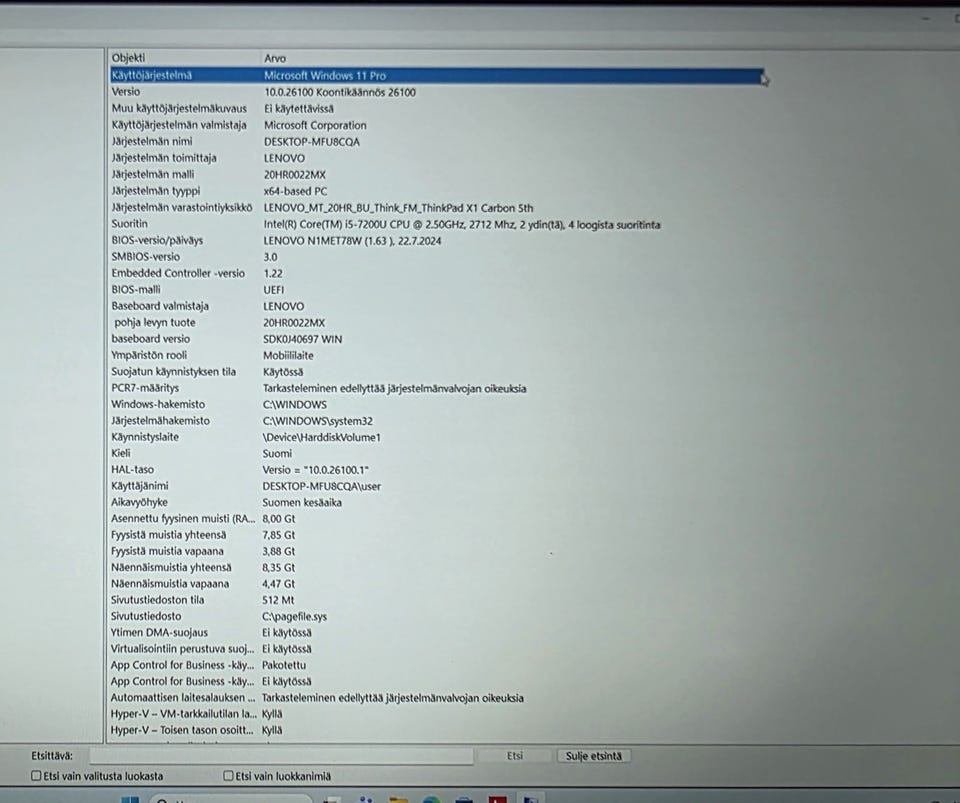The width and height of the screenshot is (960, 803).
Task: Check 'Etsi vain valitusta luokasta' checkbox
Action: [x=36, y=775]
